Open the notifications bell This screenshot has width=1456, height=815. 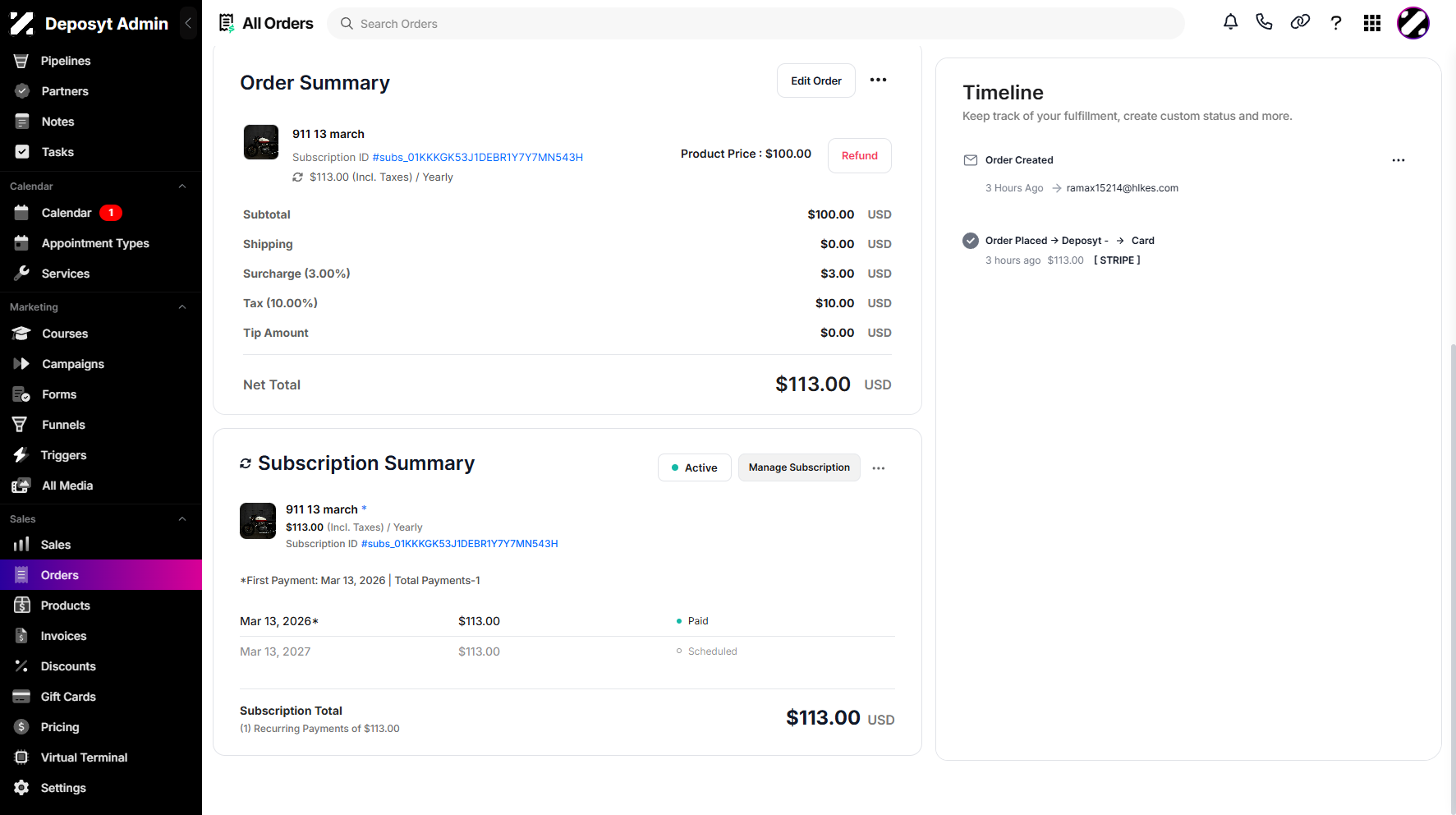coord(1230,22)
